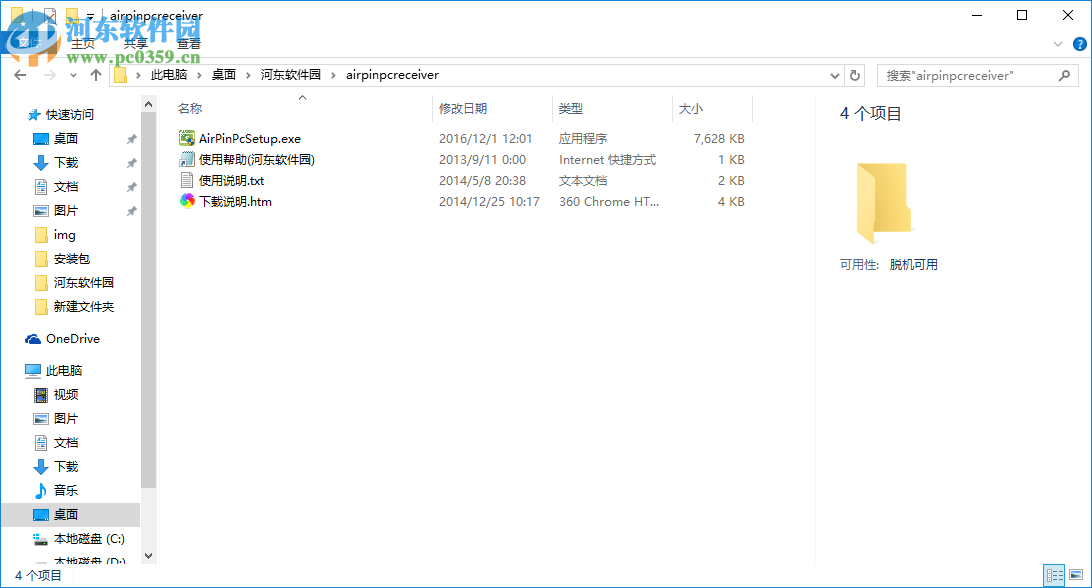The height and width of the screenshot is (588, 1092).
Task: Go up one folder level
Action: (x=95, y=75)
